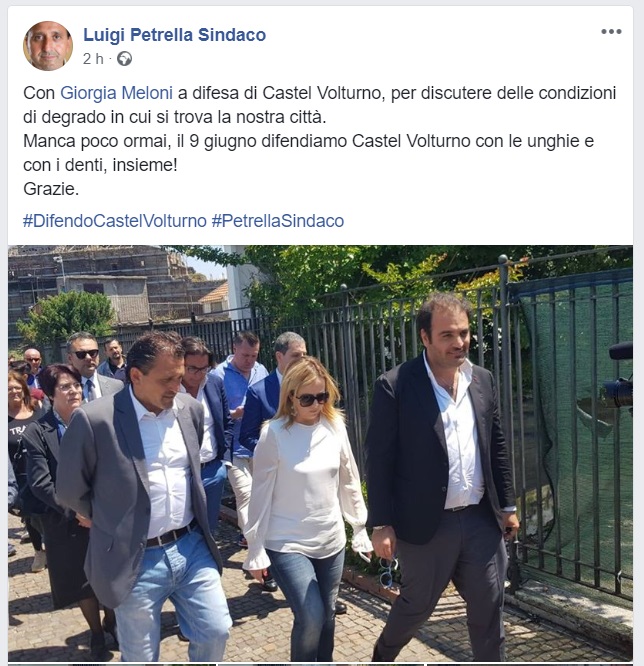This screenshot has width=644, height=666.
Task: Open the main walking group photo
Action: (x=320, y=453)
